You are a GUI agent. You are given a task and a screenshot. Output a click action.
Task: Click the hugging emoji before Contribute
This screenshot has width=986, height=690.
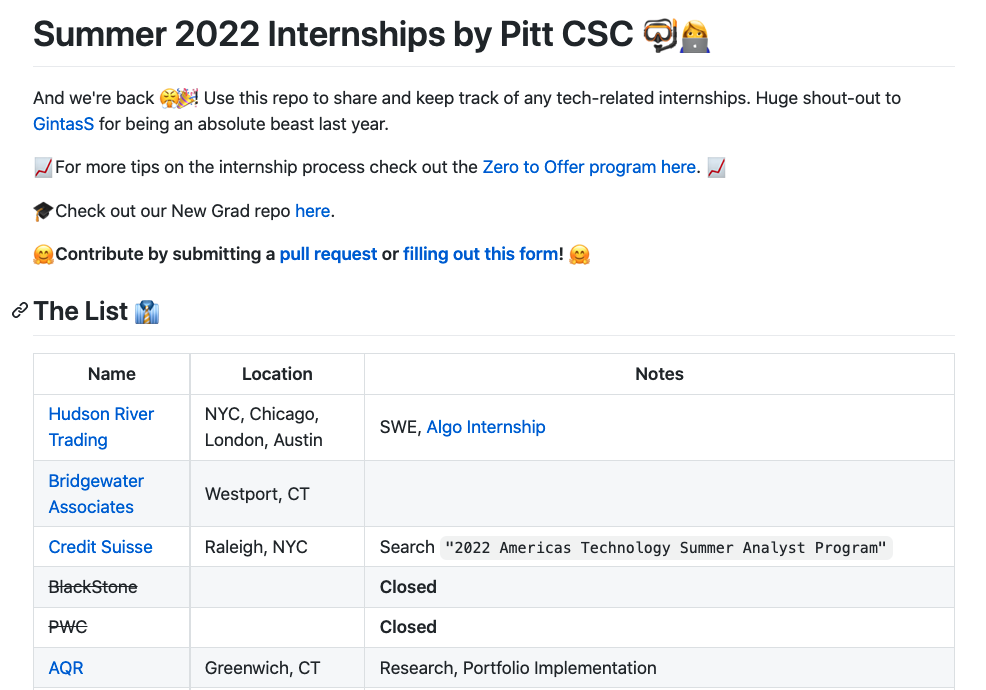click(x=43, y=255)
